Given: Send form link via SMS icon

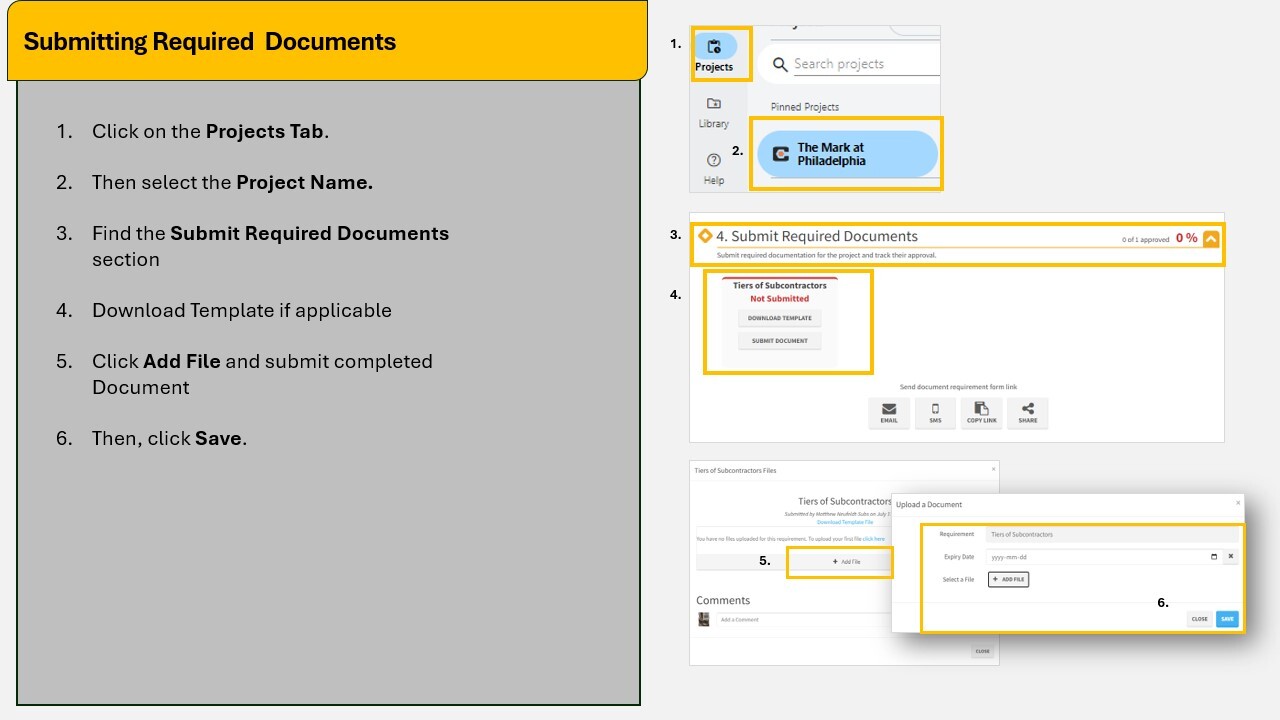Looking at the screenshot, I should [935, 413].
